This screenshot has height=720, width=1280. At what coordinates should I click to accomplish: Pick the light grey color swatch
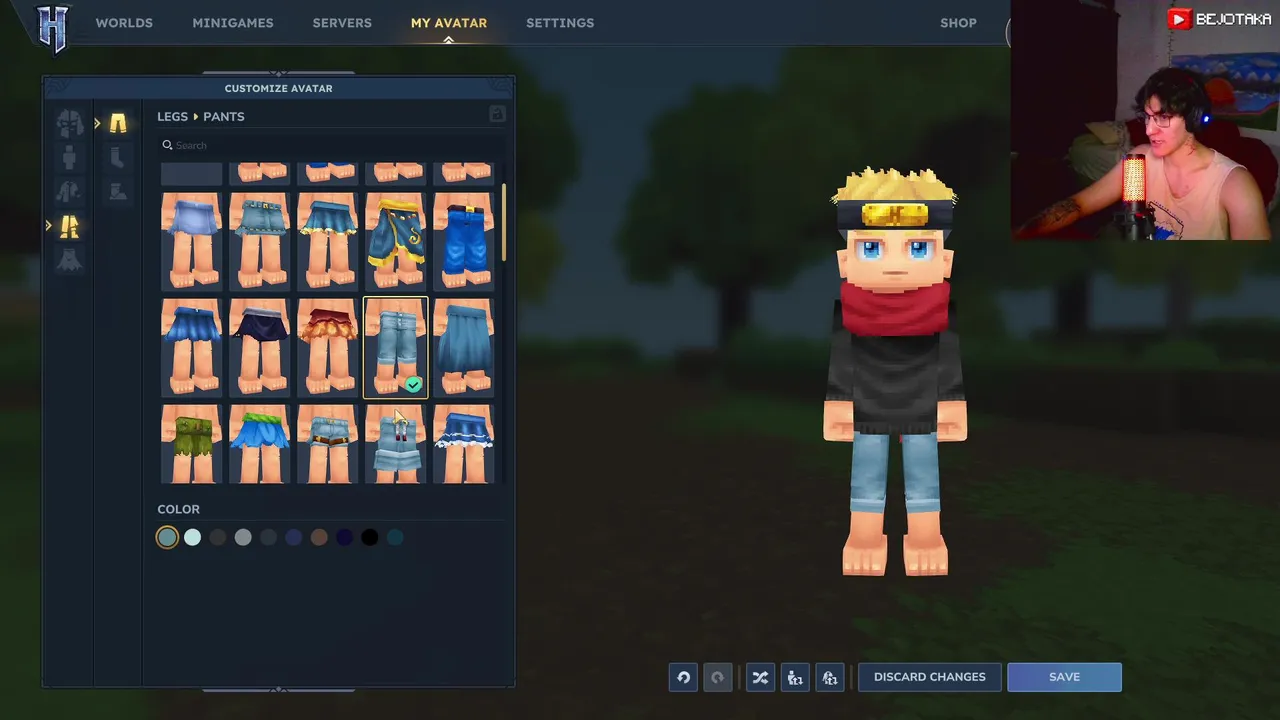pyautogui.click(x=243, y=537)
